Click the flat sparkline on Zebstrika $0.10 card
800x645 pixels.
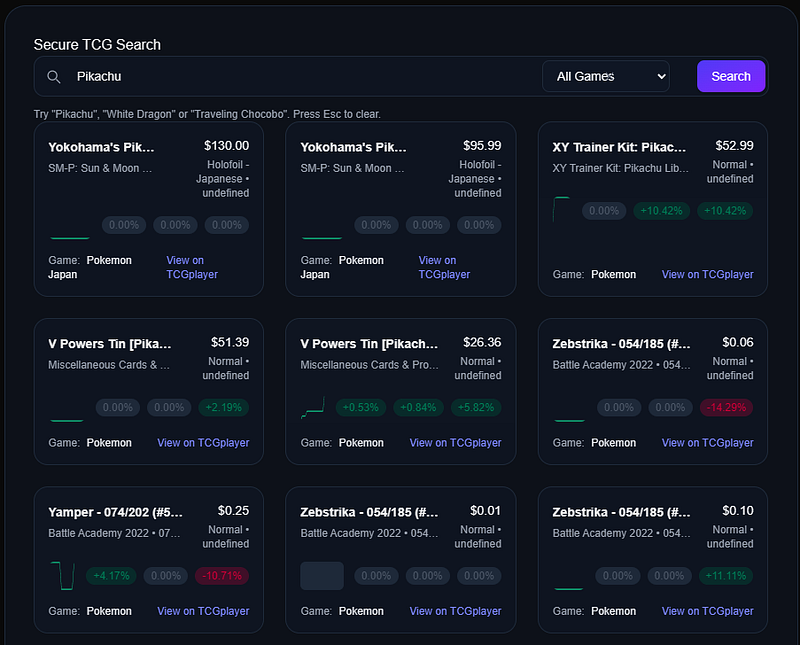pyautogui.click(x=568, y=588)
